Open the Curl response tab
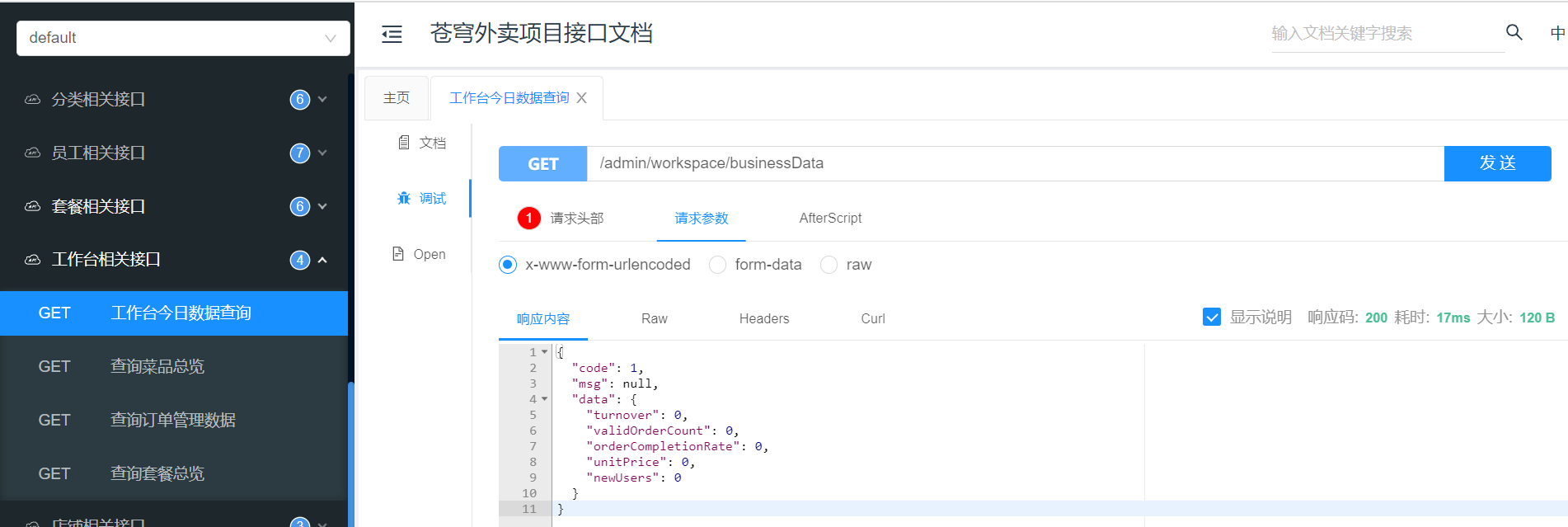The image size is (1568, 527). click(x=872, y=319)
